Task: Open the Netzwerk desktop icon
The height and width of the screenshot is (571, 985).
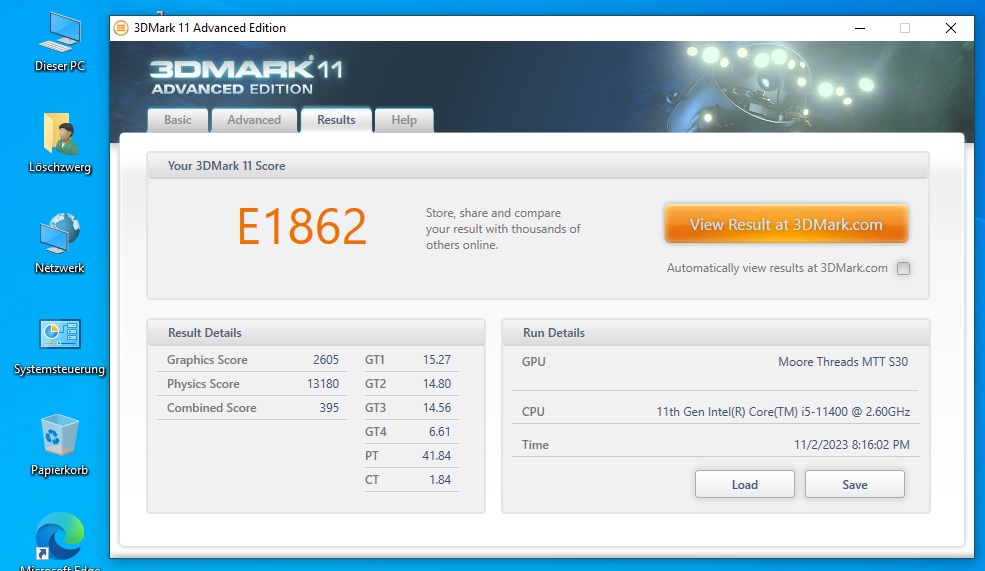Action: click(x=60, y=243)
